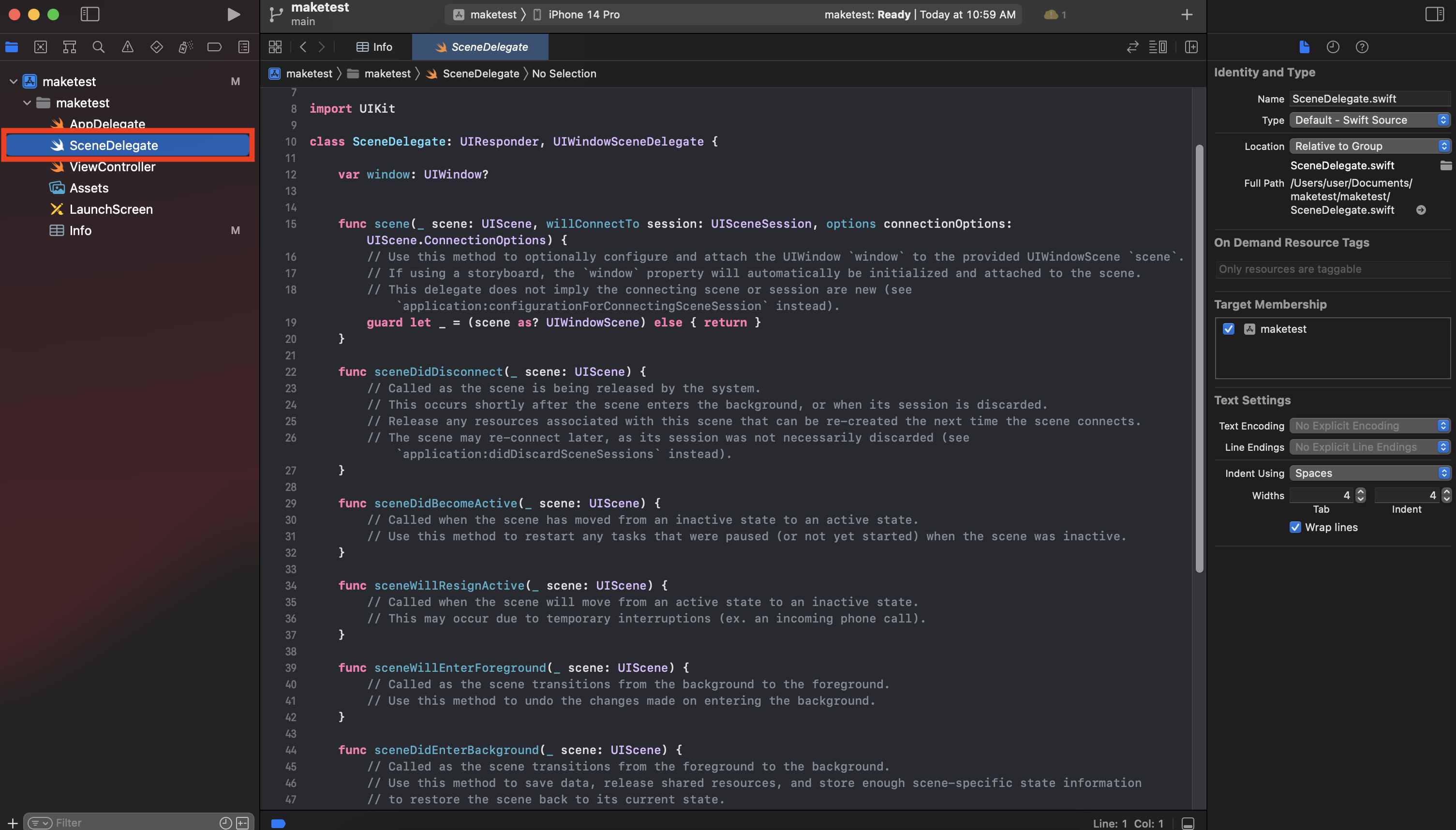
Task: Click the iPhone 14 Pro destination selector
Action: (x=583, y=14)
